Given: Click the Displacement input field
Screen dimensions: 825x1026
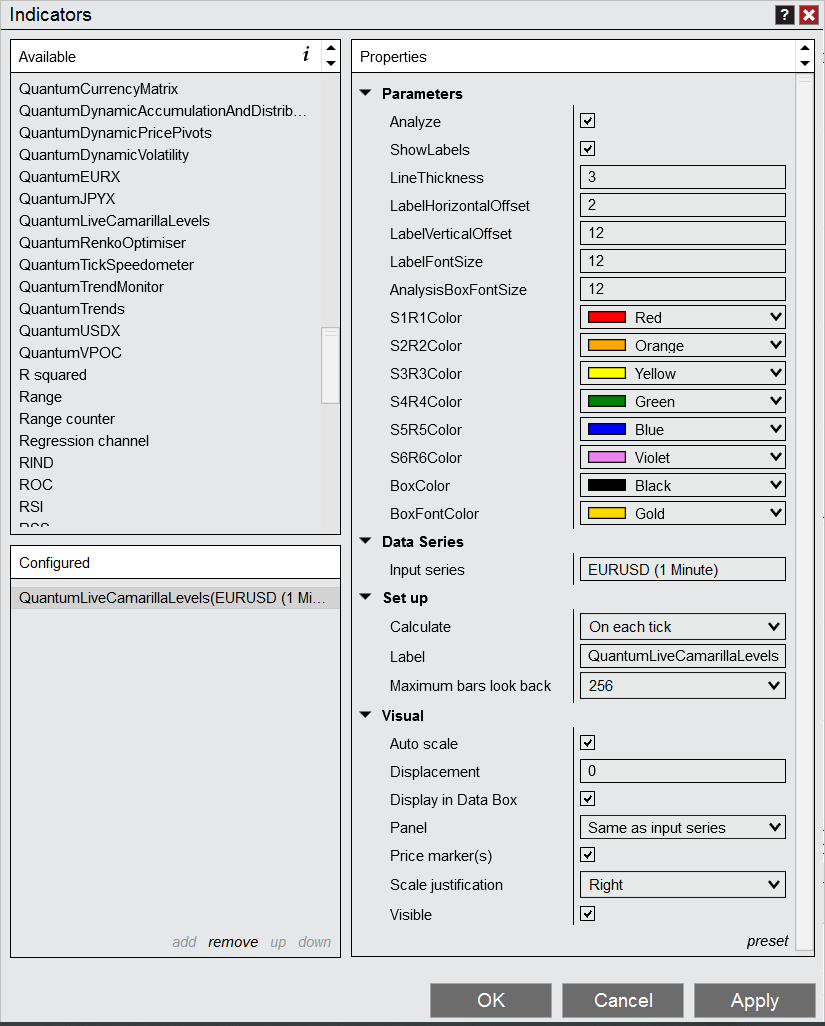Looking at the screenshot, I should tap(682, 771).
